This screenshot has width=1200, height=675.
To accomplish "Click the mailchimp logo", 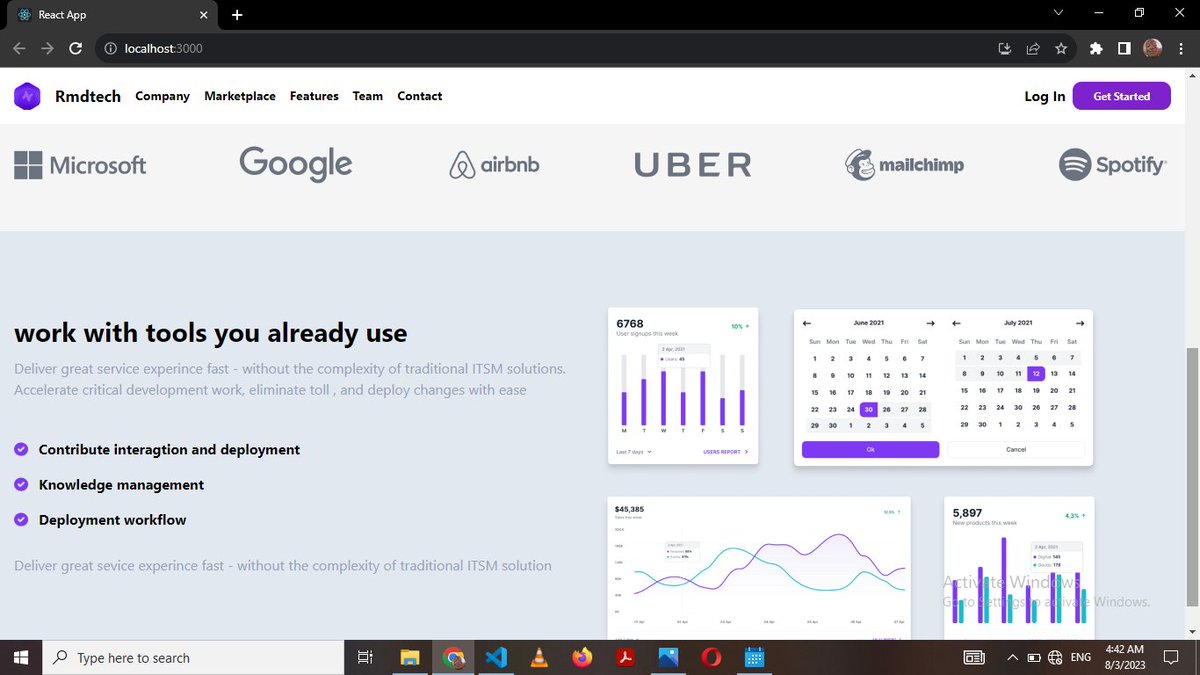I will click(904, 165).
